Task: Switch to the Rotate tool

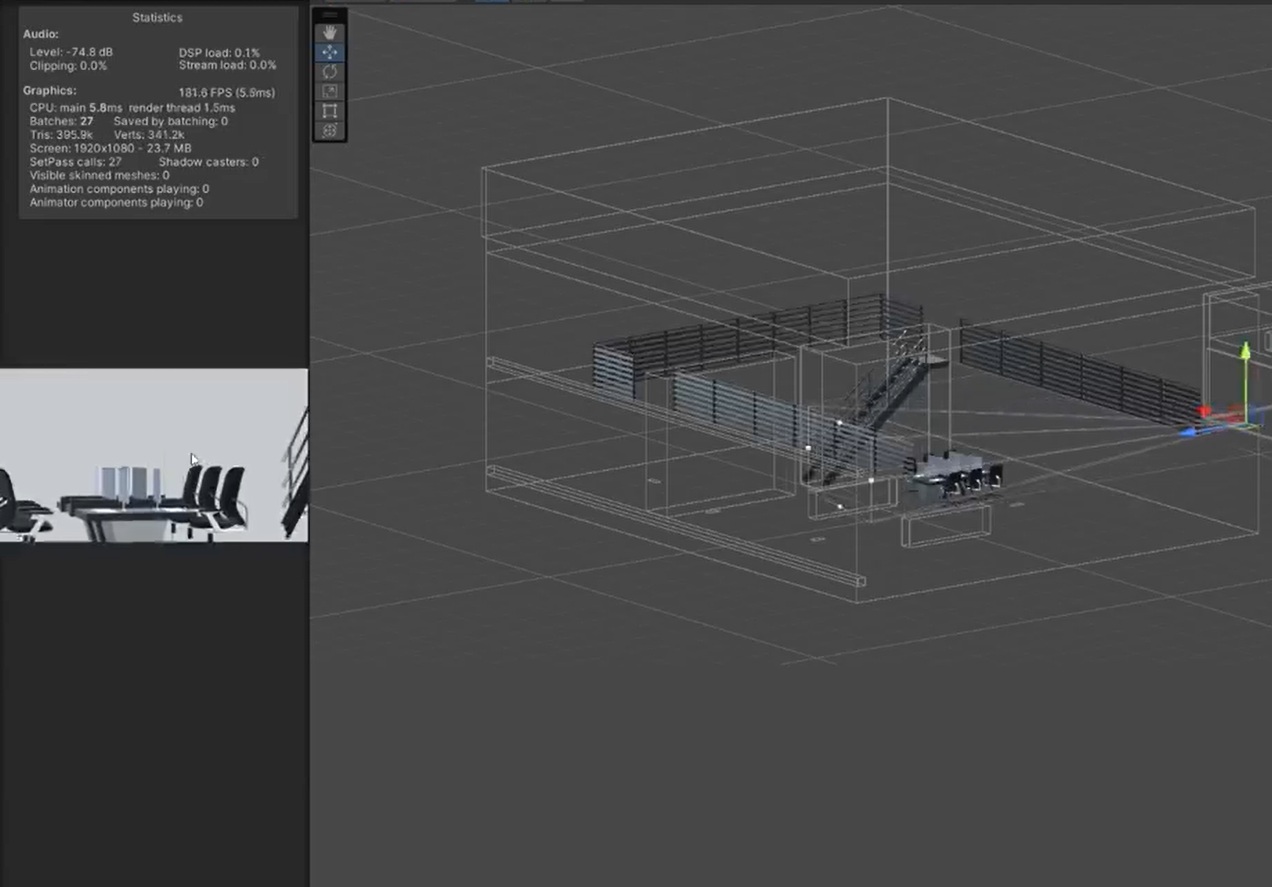Action: (x=329, y=70)
